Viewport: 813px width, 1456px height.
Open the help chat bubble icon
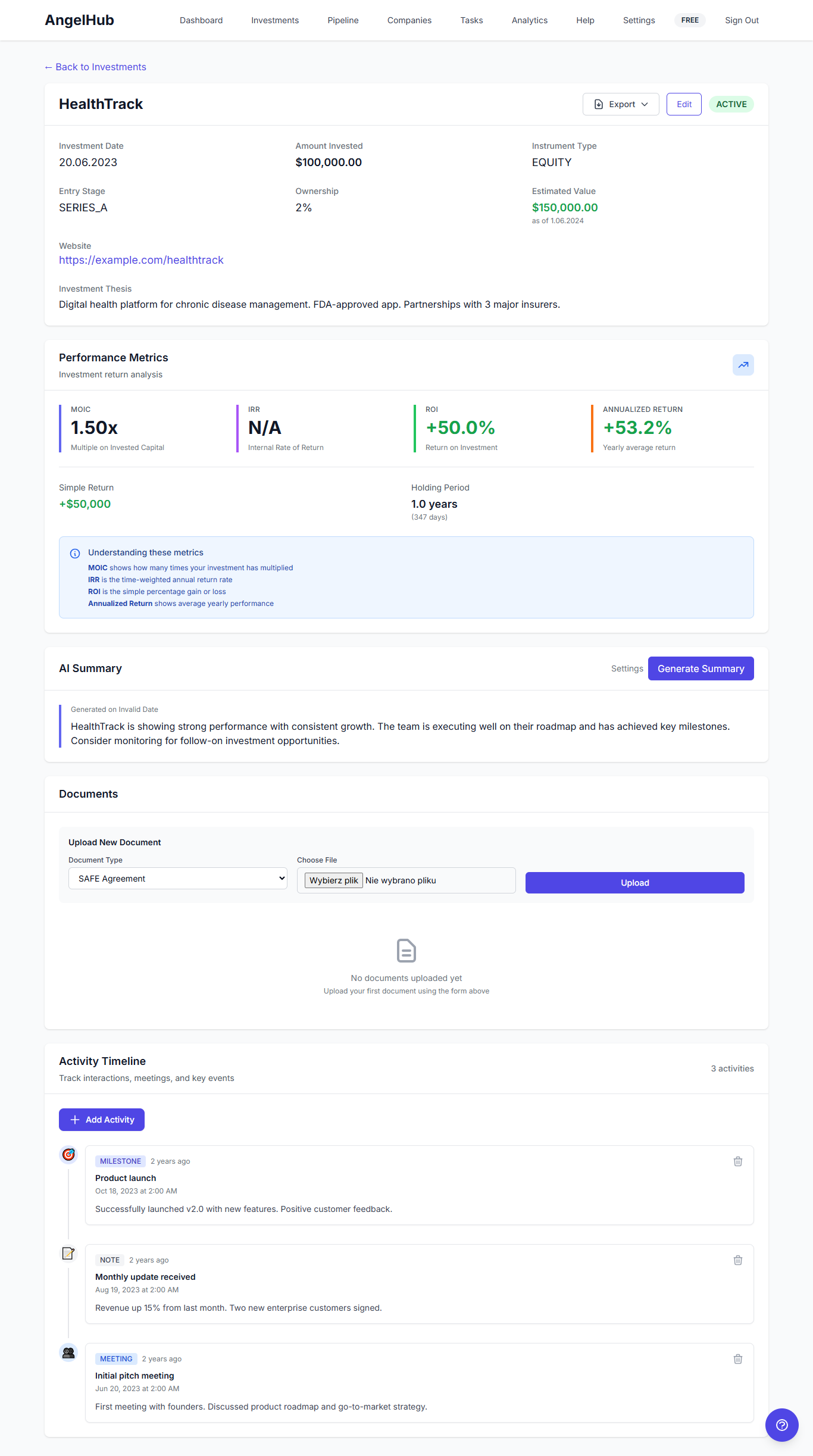coord(782,1425)
